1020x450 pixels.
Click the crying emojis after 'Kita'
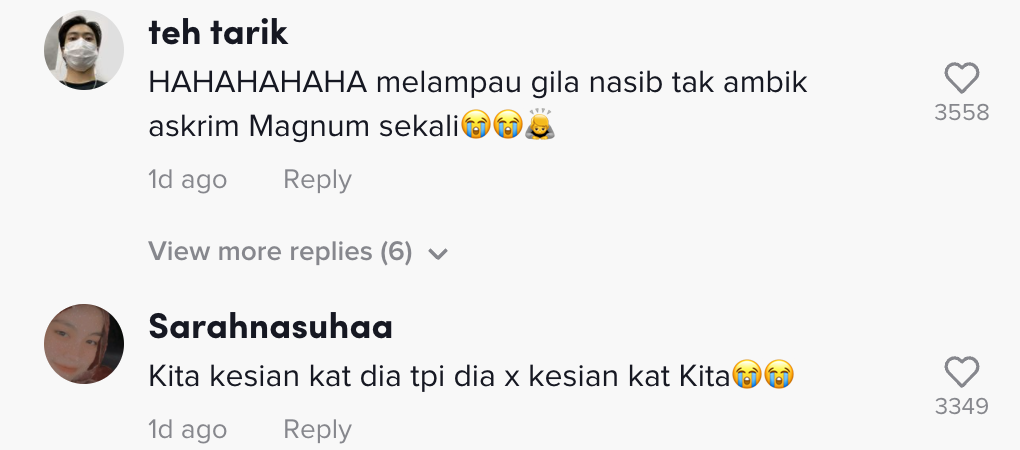point(762,376)
